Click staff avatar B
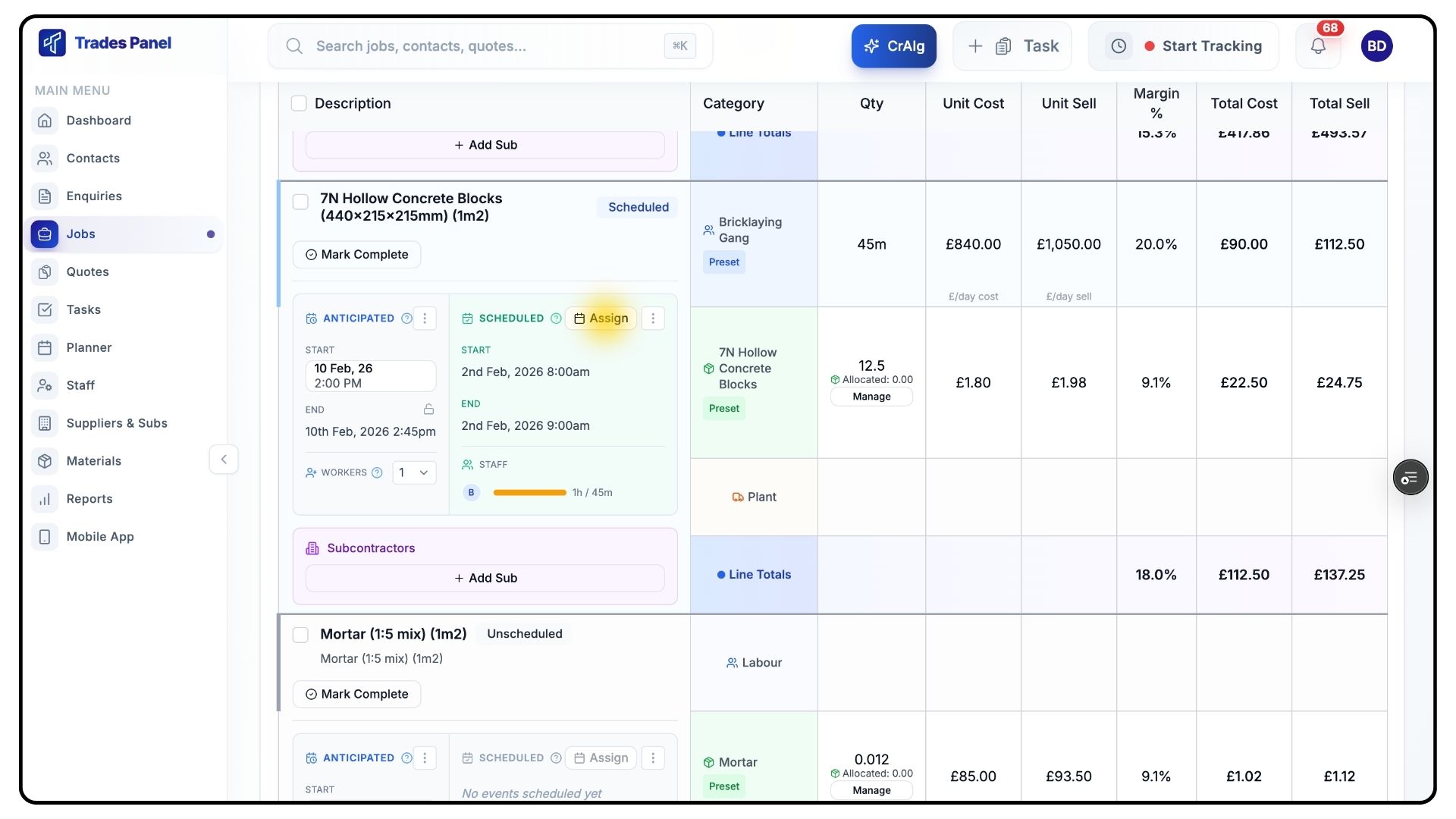This screenshot has height=819, width=1456. pos(471,493)
